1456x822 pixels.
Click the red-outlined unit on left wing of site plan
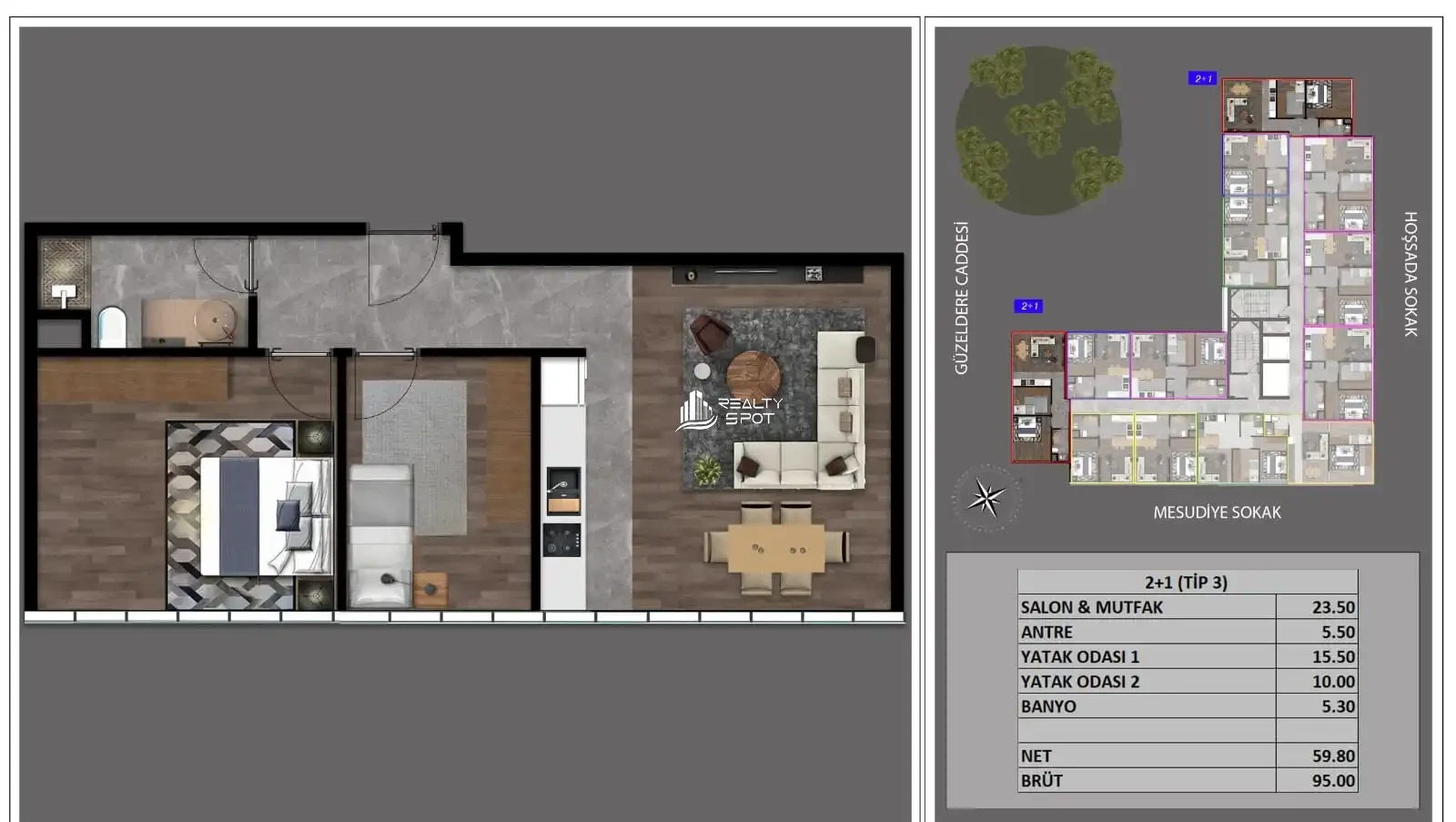(1038, 397)
